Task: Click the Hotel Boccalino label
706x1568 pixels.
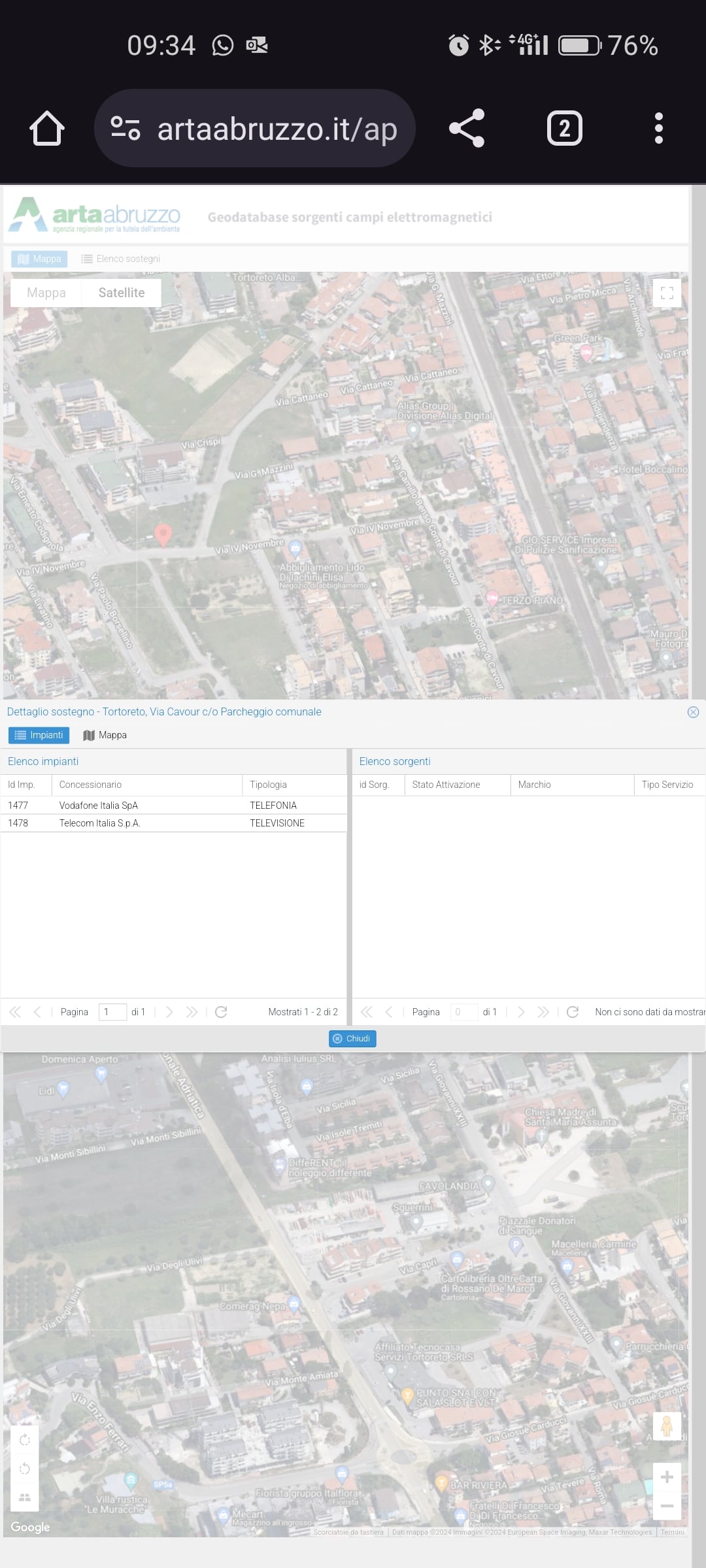Action: (653, 469)
